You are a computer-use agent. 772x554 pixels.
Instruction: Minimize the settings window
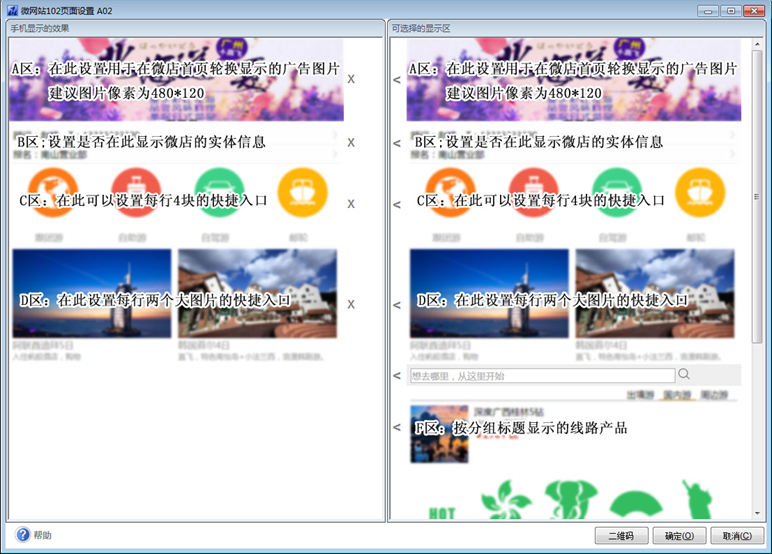(708, 11)
